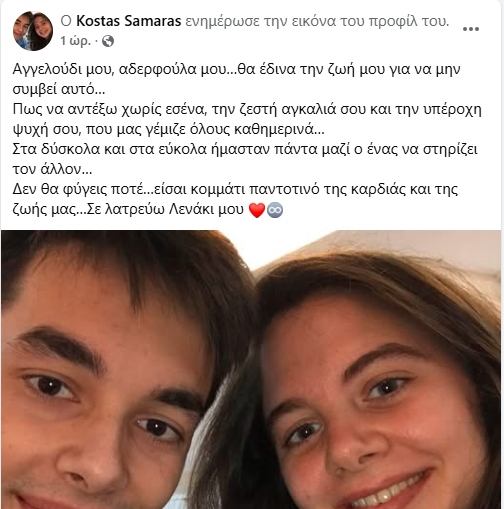504x509 pixels.
Task: Click 'ενημέρωσε την εικόνα του προφίλ του' text
Action: coord(317,21)
